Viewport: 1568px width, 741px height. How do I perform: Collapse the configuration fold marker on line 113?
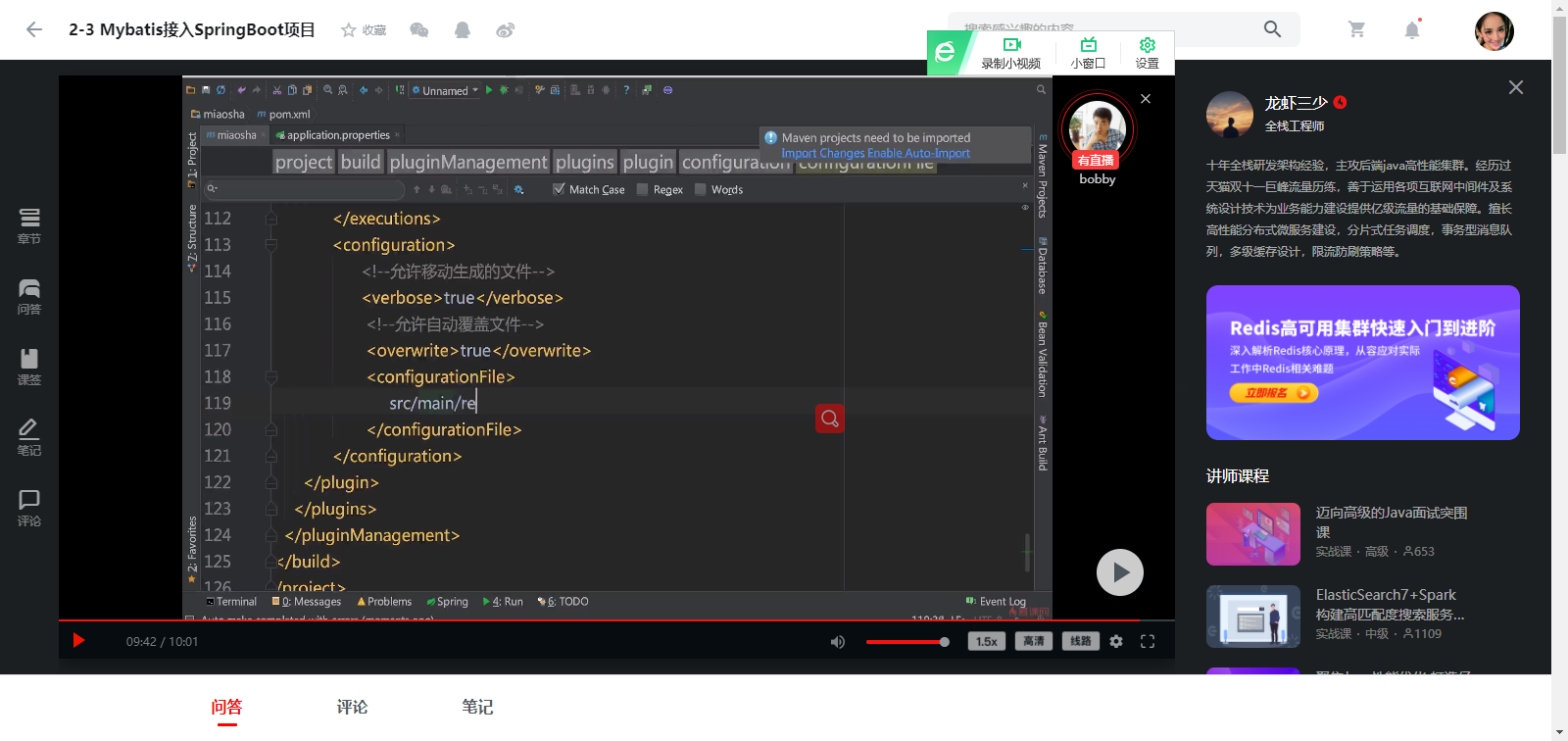(x=270, y=245)
